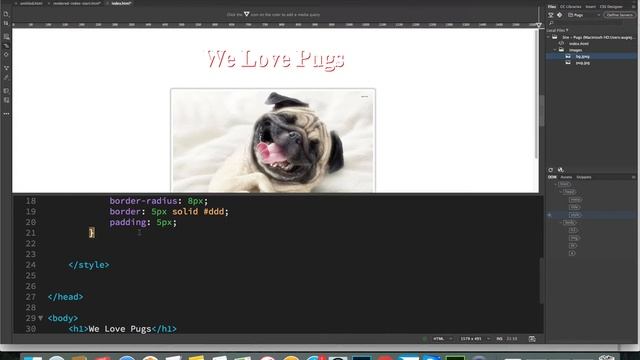Click the Live view vertical scrollbar
640x360 pixels.
coord(537,94)
